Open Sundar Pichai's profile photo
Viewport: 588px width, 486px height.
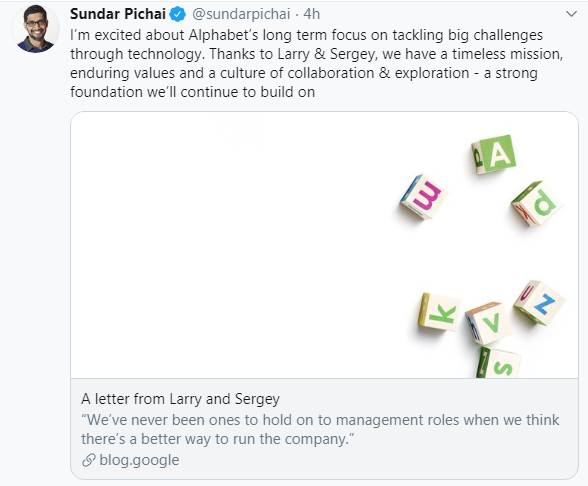tap(36, 29)
